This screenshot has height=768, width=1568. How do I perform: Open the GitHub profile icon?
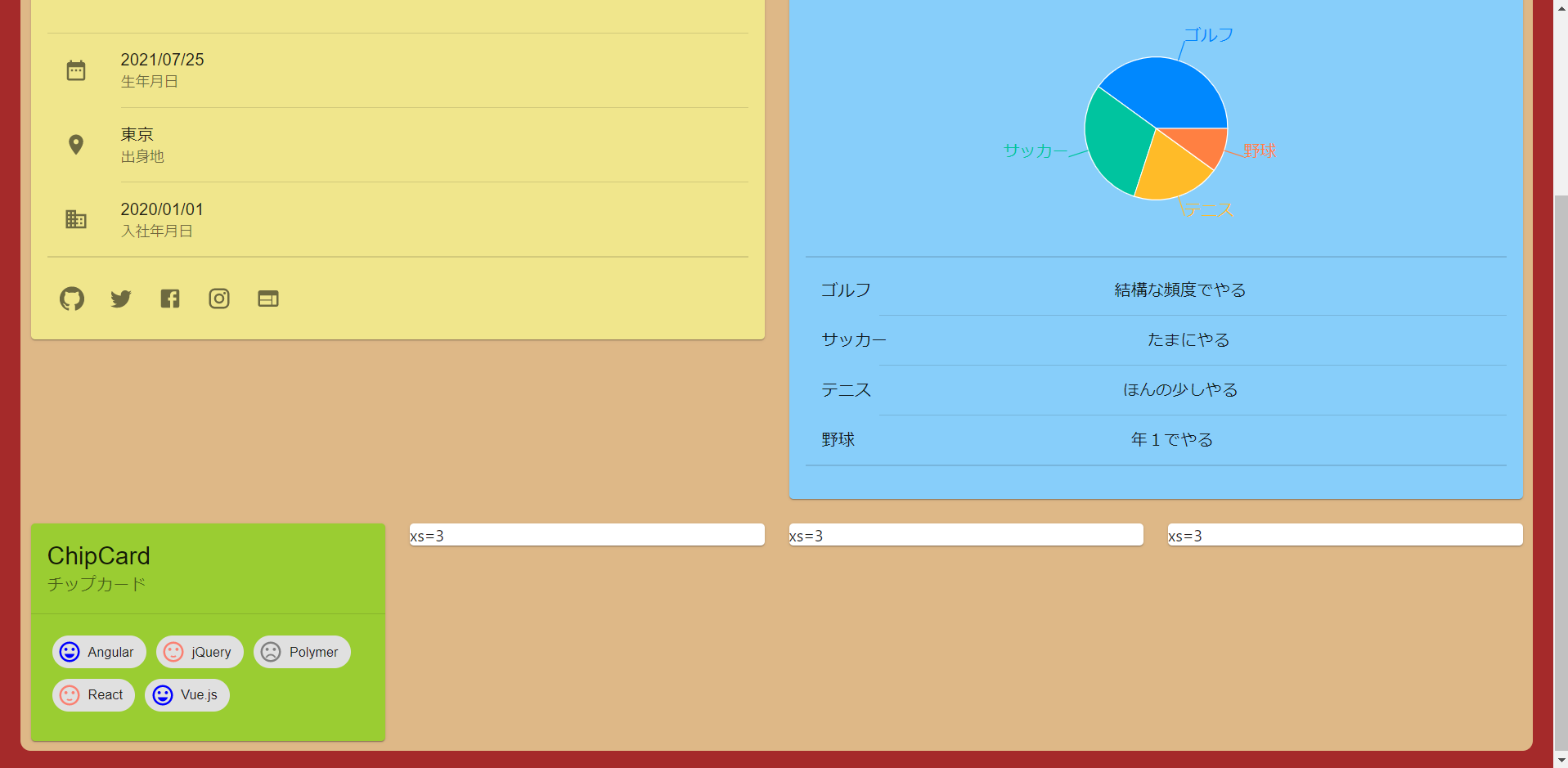pos(71,299)
